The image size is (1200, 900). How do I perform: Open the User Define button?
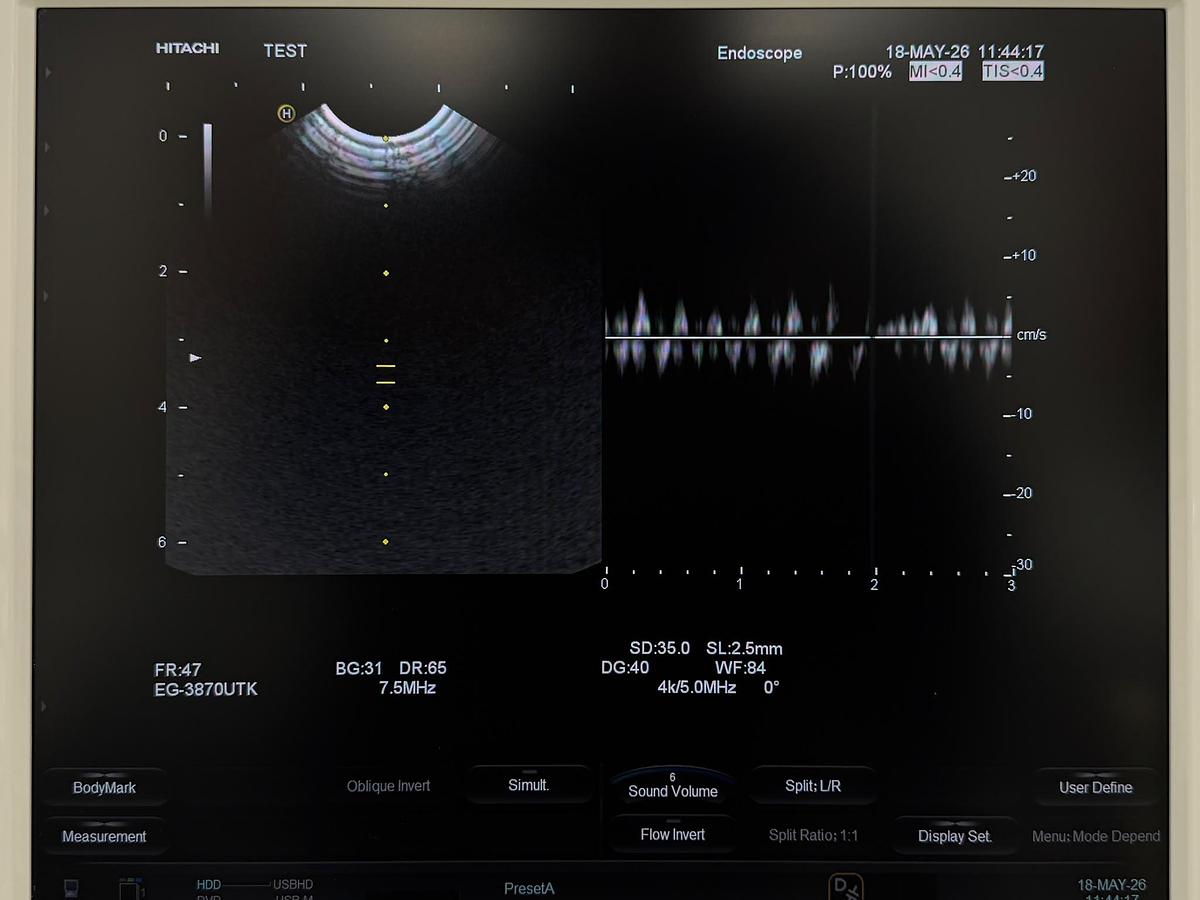(1096, 787)
